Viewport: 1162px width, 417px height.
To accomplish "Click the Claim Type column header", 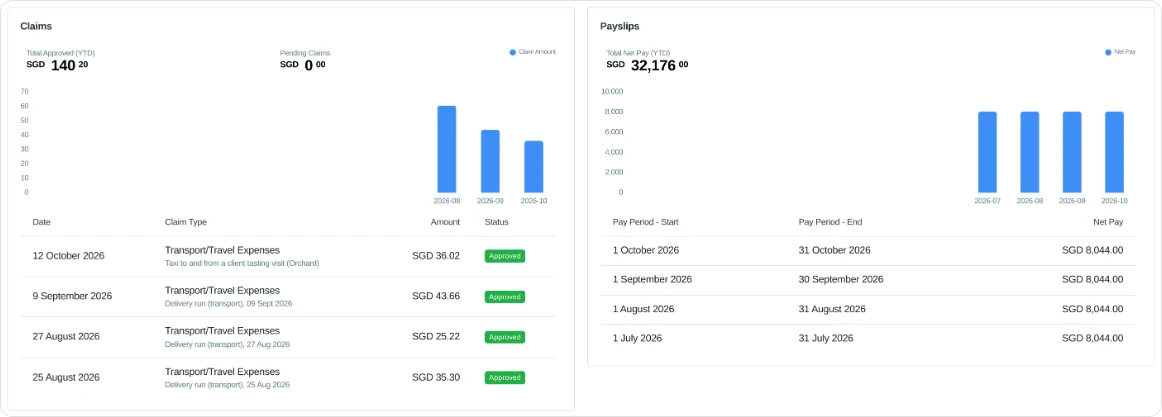I will pyautogui.click(x=185, y=222).
